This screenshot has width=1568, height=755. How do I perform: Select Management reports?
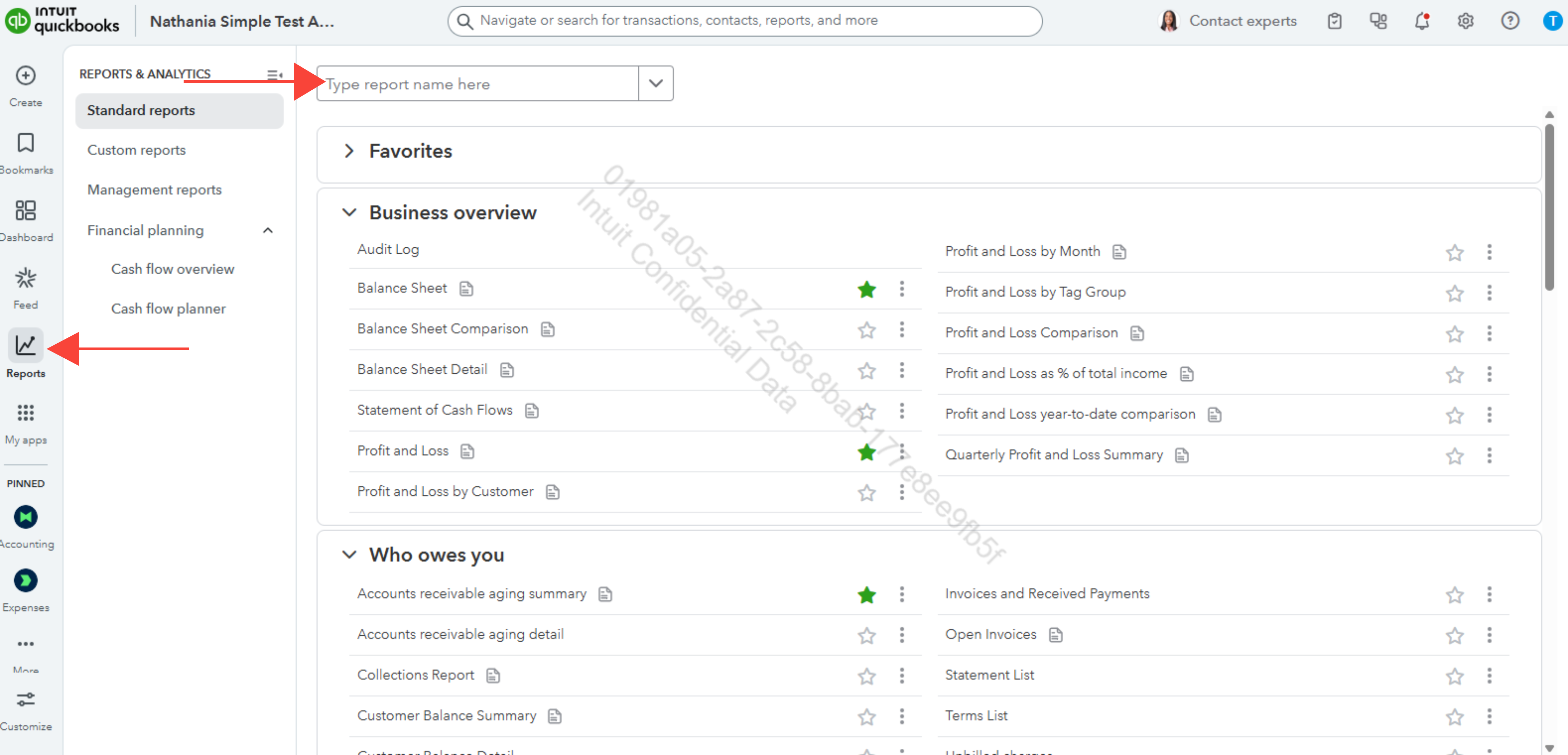tap(155, 190)
